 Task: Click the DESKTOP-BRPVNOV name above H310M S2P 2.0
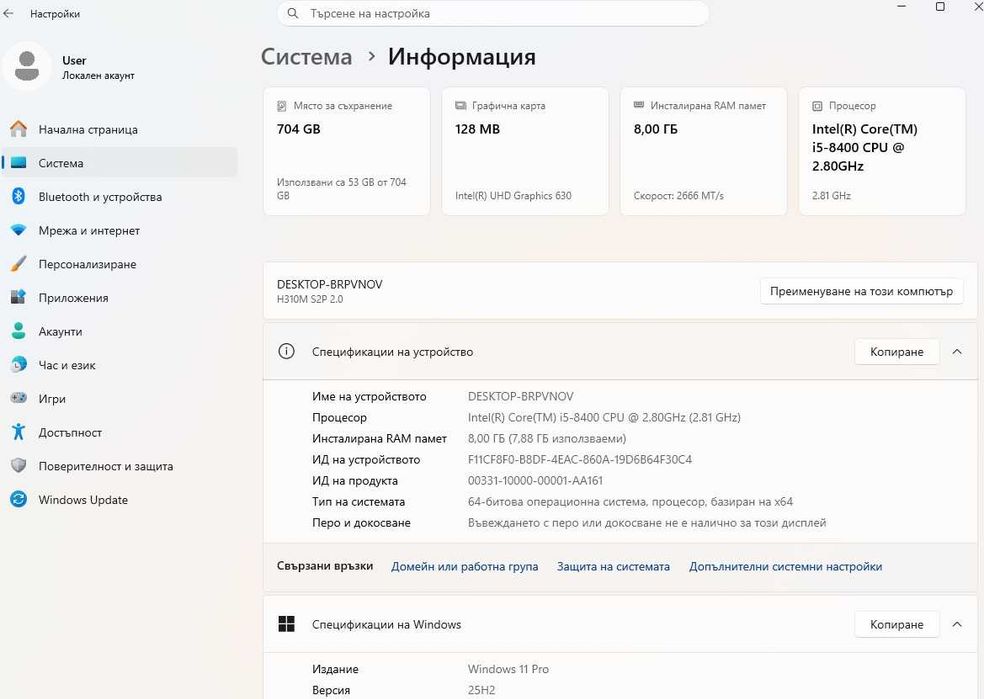(x=329, y=284)
